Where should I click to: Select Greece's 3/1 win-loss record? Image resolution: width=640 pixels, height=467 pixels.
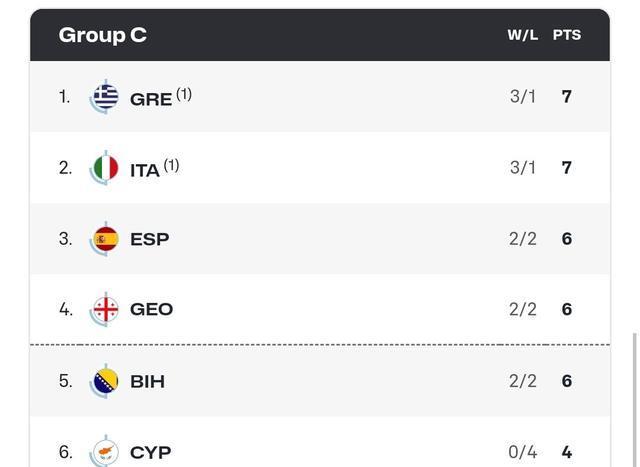522,97
